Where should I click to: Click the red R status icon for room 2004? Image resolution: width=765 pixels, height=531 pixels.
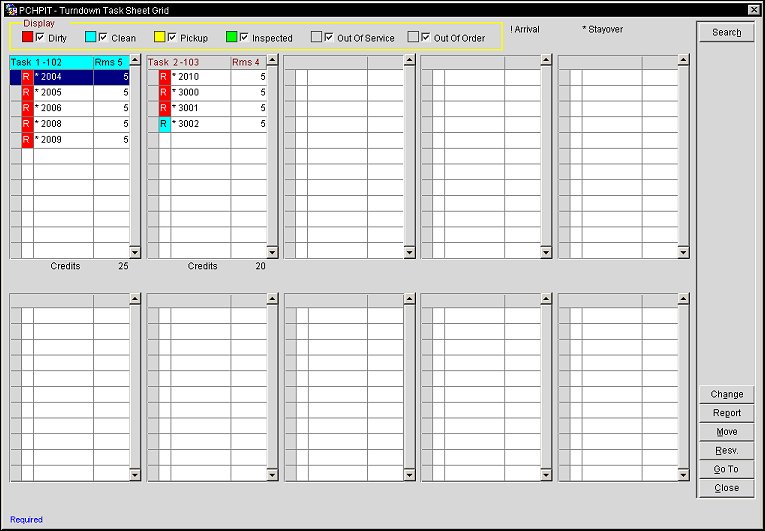pyautogui.click(x=27, y=77)
